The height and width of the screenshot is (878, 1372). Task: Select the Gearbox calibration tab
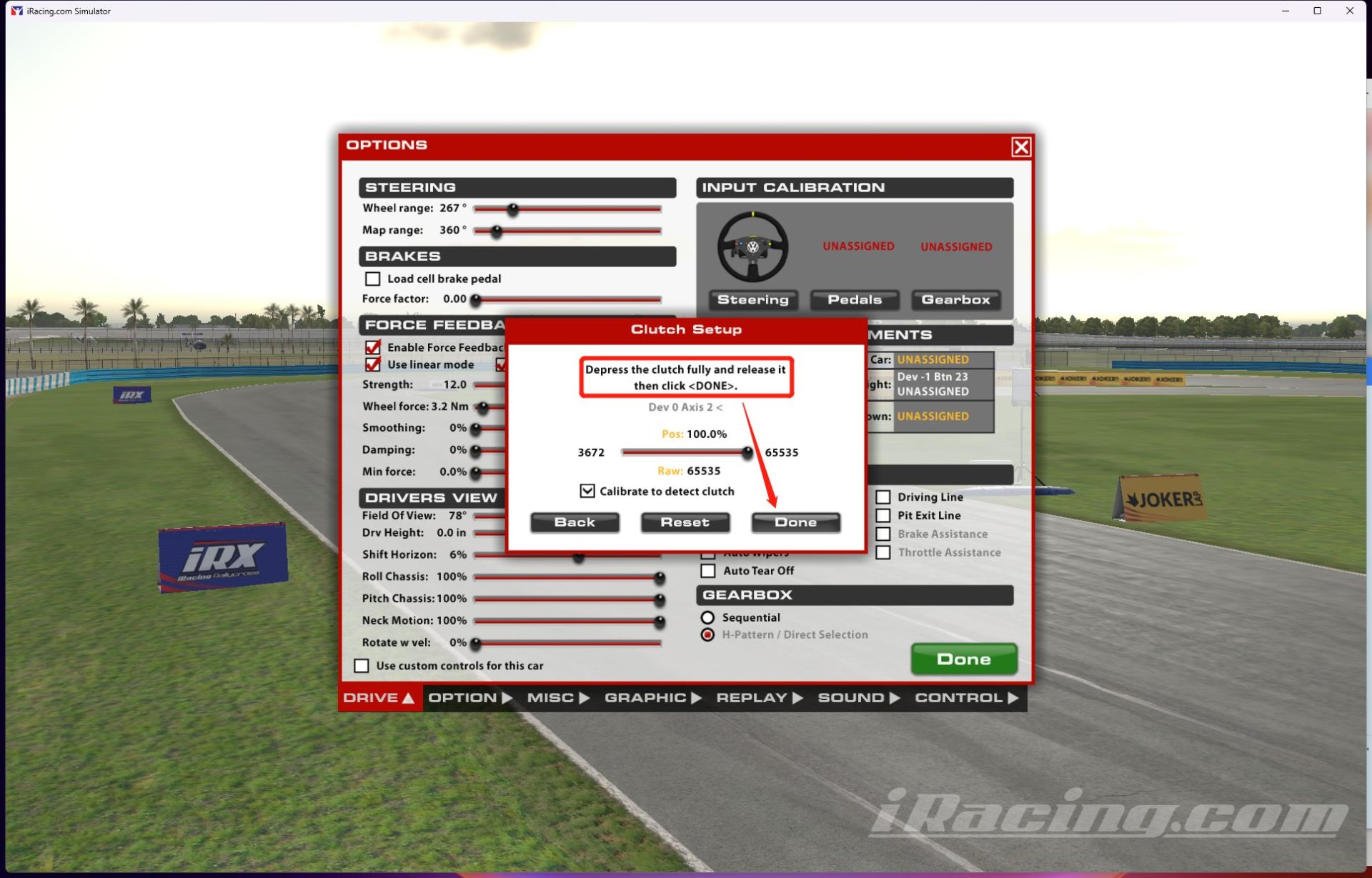point(955,299)
